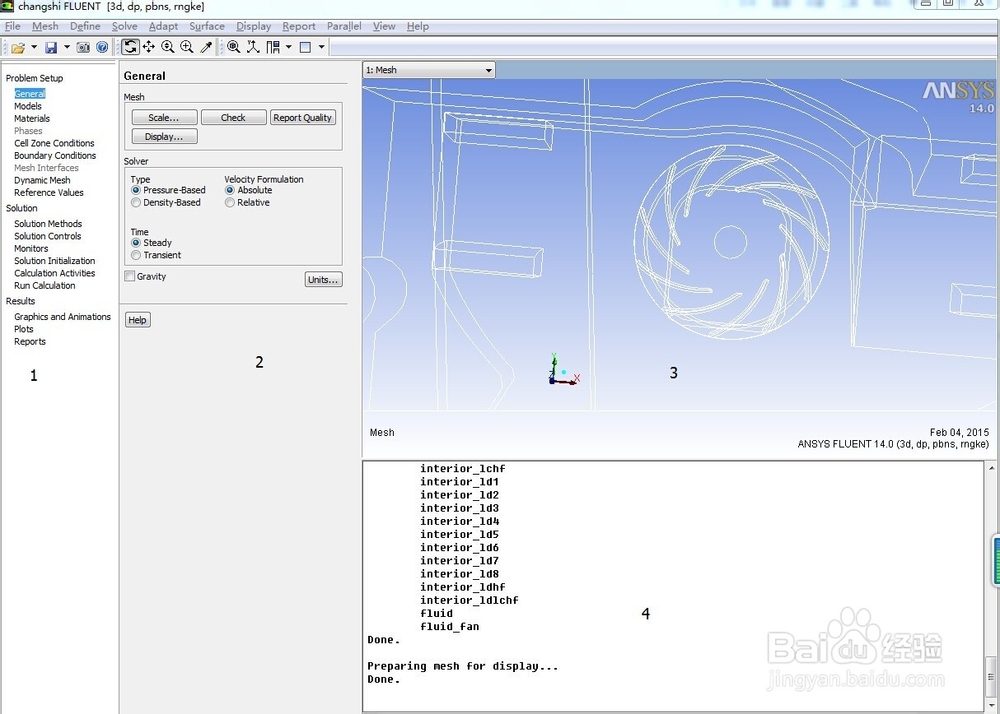Click the Help button in General panel

point(137,320)
